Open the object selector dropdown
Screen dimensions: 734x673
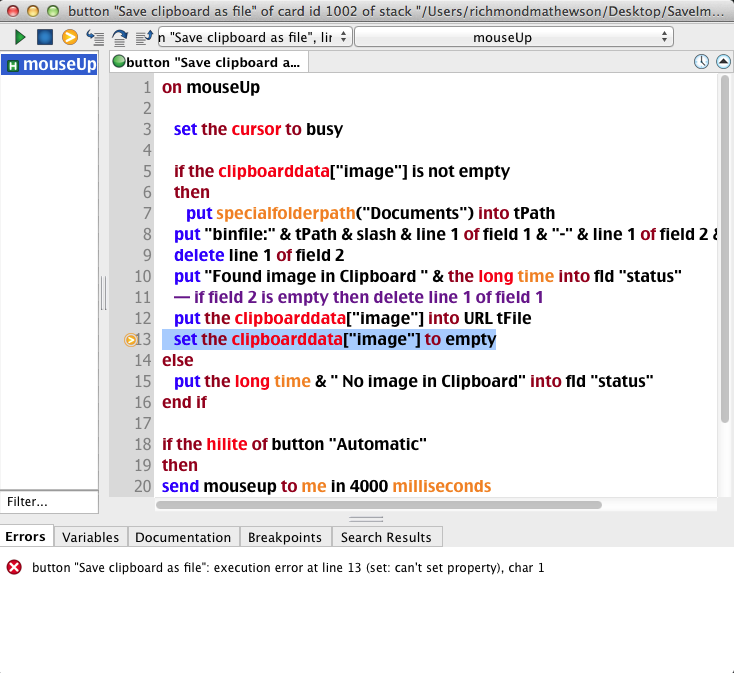pos(254,37)
